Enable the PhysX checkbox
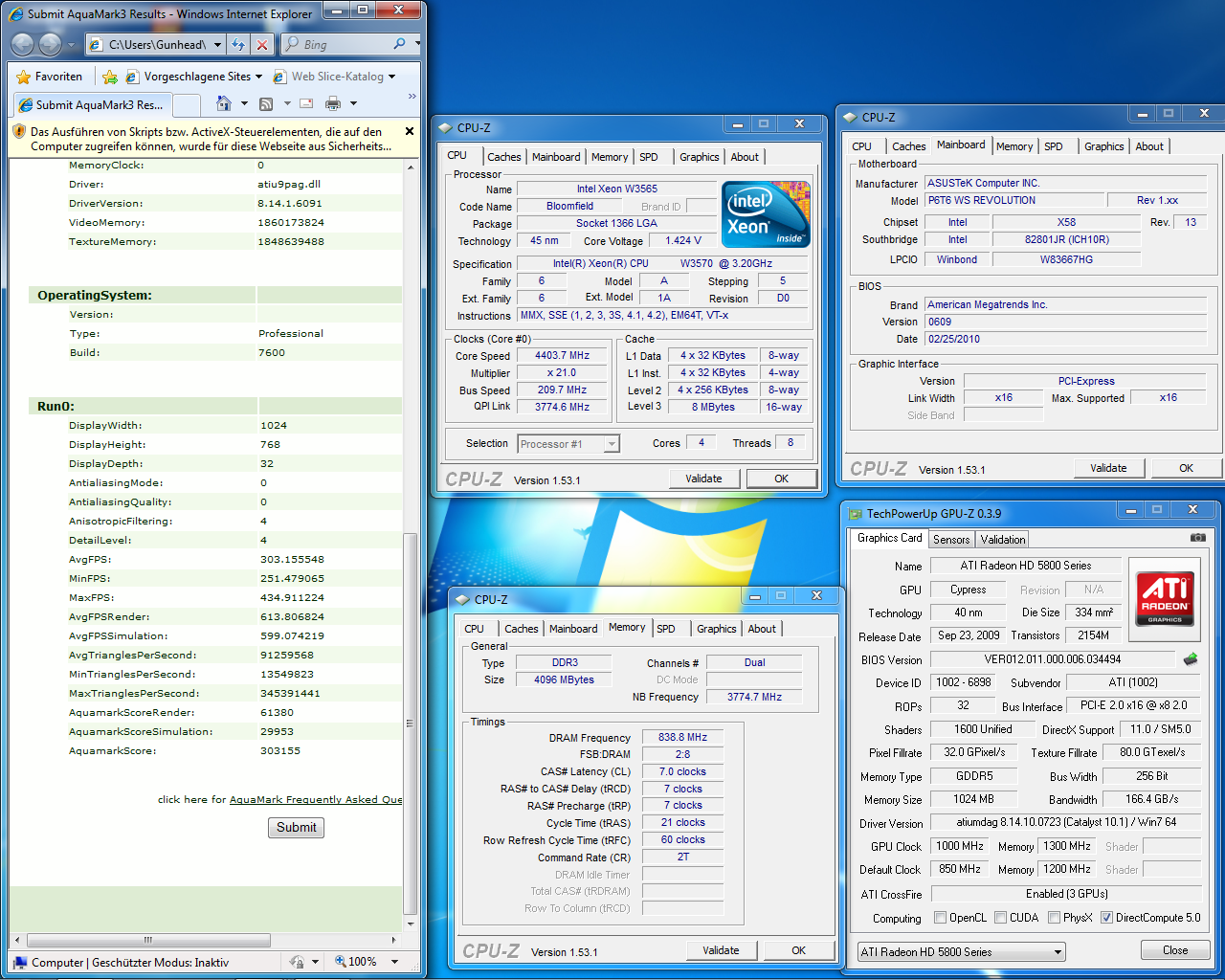The height and width of the screenshot is (980, 1225). click(x=1054, y=918)
